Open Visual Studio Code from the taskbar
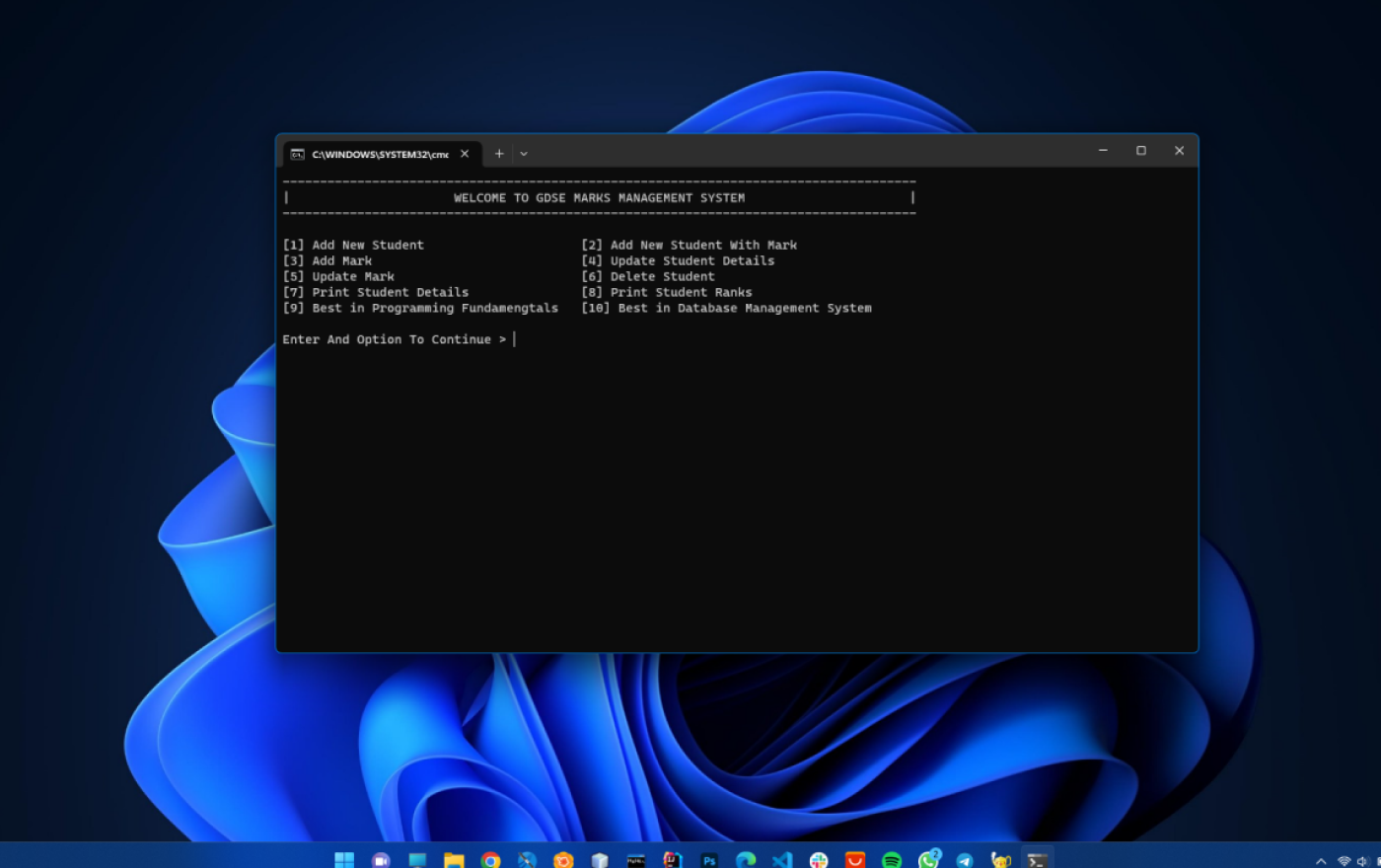 coord(782,860)
